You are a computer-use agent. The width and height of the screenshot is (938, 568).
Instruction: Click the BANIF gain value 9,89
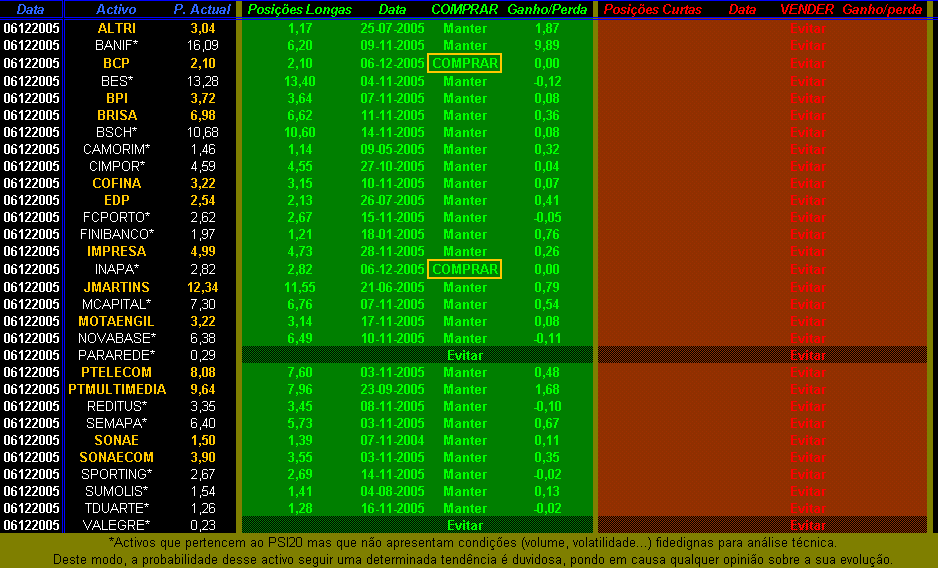pyautogui.click(x=547, y=46)
